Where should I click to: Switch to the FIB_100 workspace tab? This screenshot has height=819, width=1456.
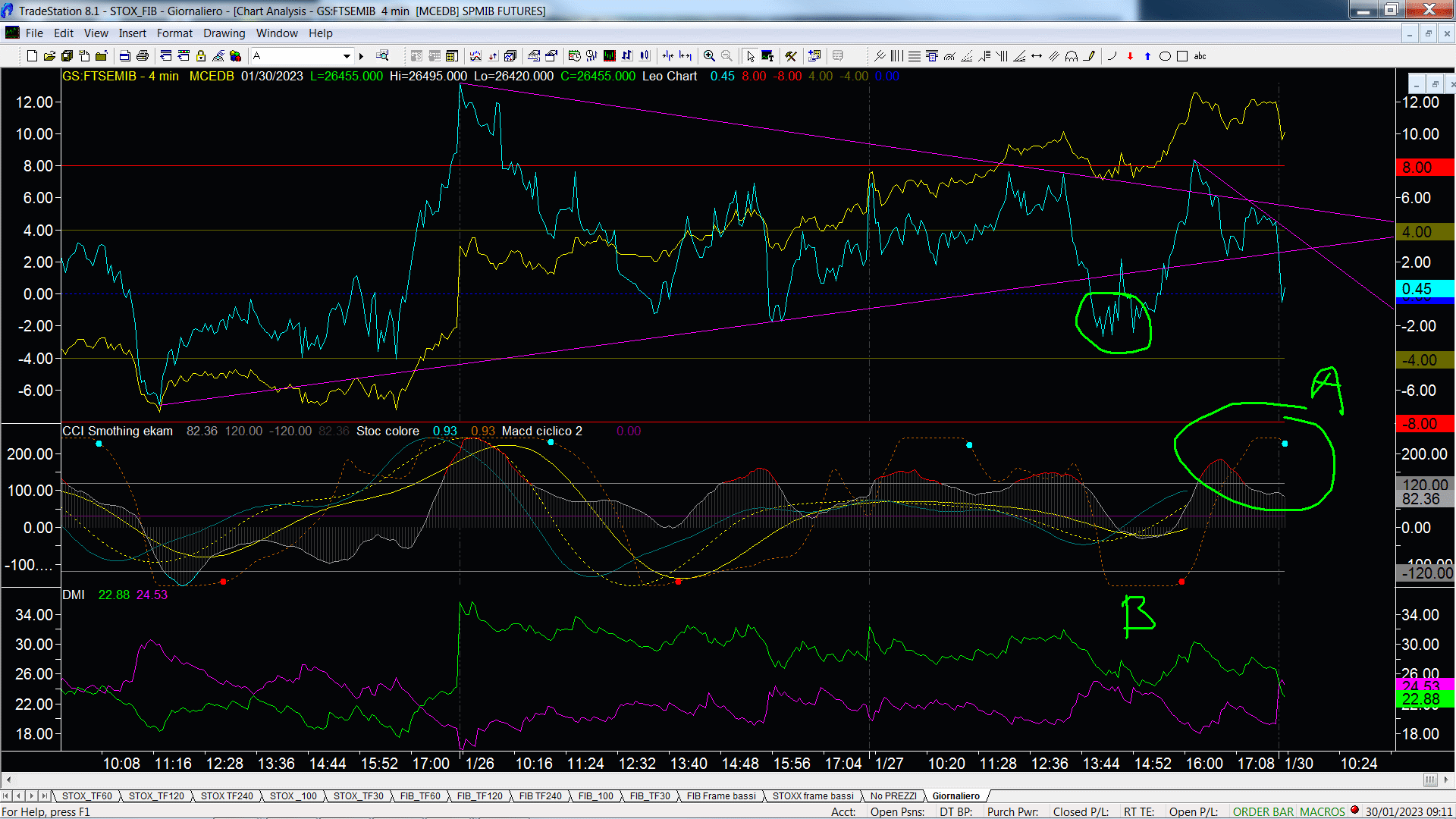(x=595, y=796)
